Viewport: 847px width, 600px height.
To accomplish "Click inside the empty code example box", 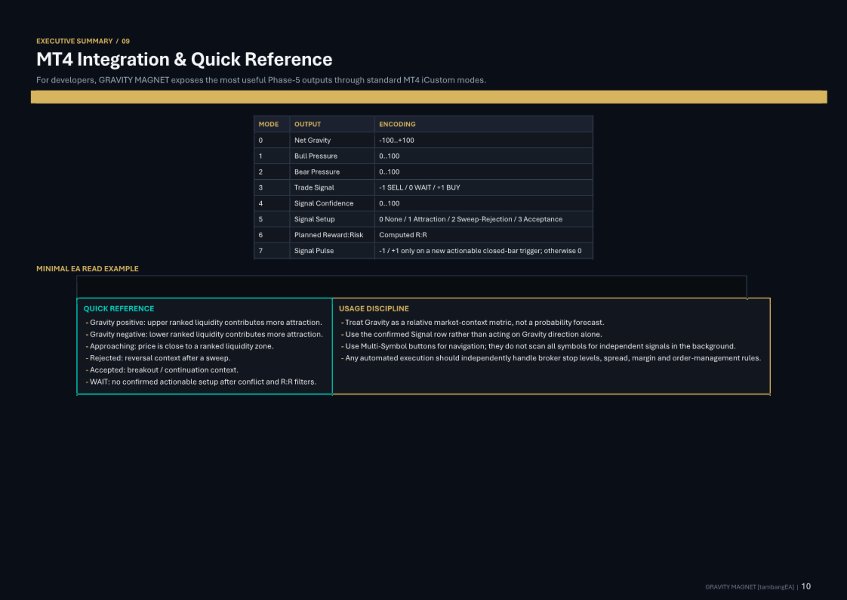I will tap(412, 287).
